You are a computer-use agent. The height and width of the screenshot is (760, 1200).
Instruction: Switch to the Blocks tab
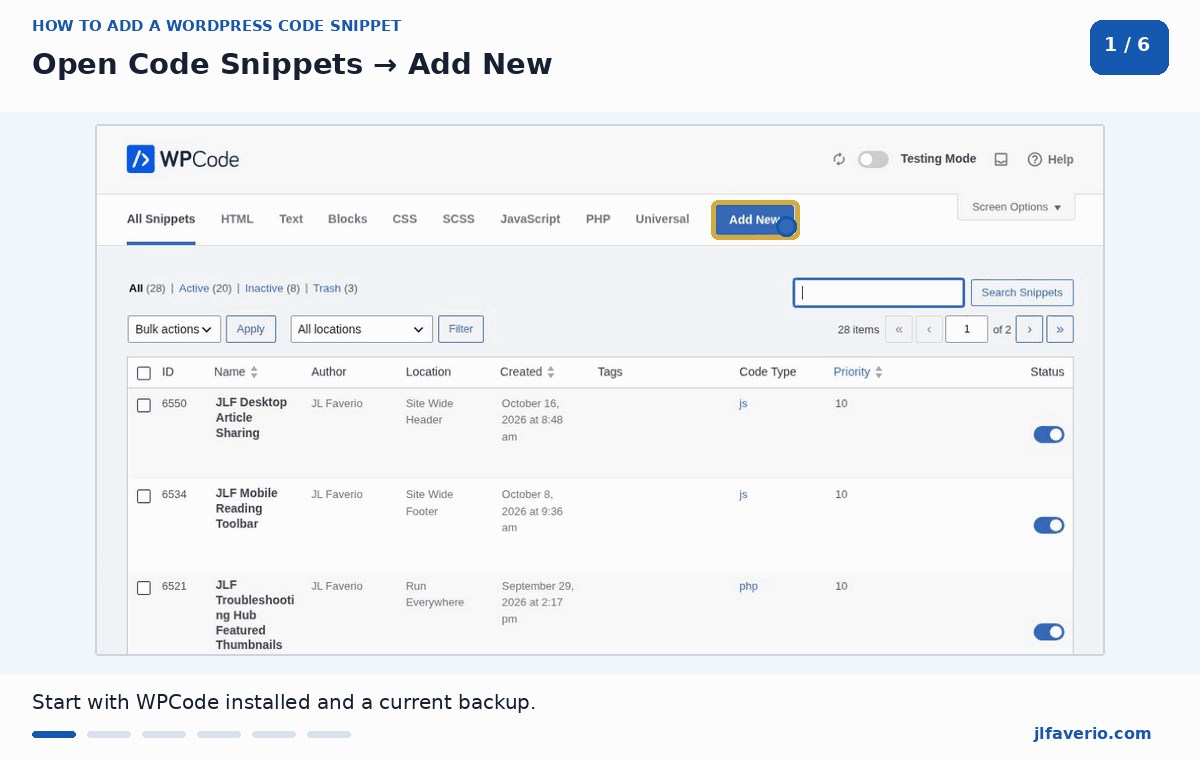(348, 219)
